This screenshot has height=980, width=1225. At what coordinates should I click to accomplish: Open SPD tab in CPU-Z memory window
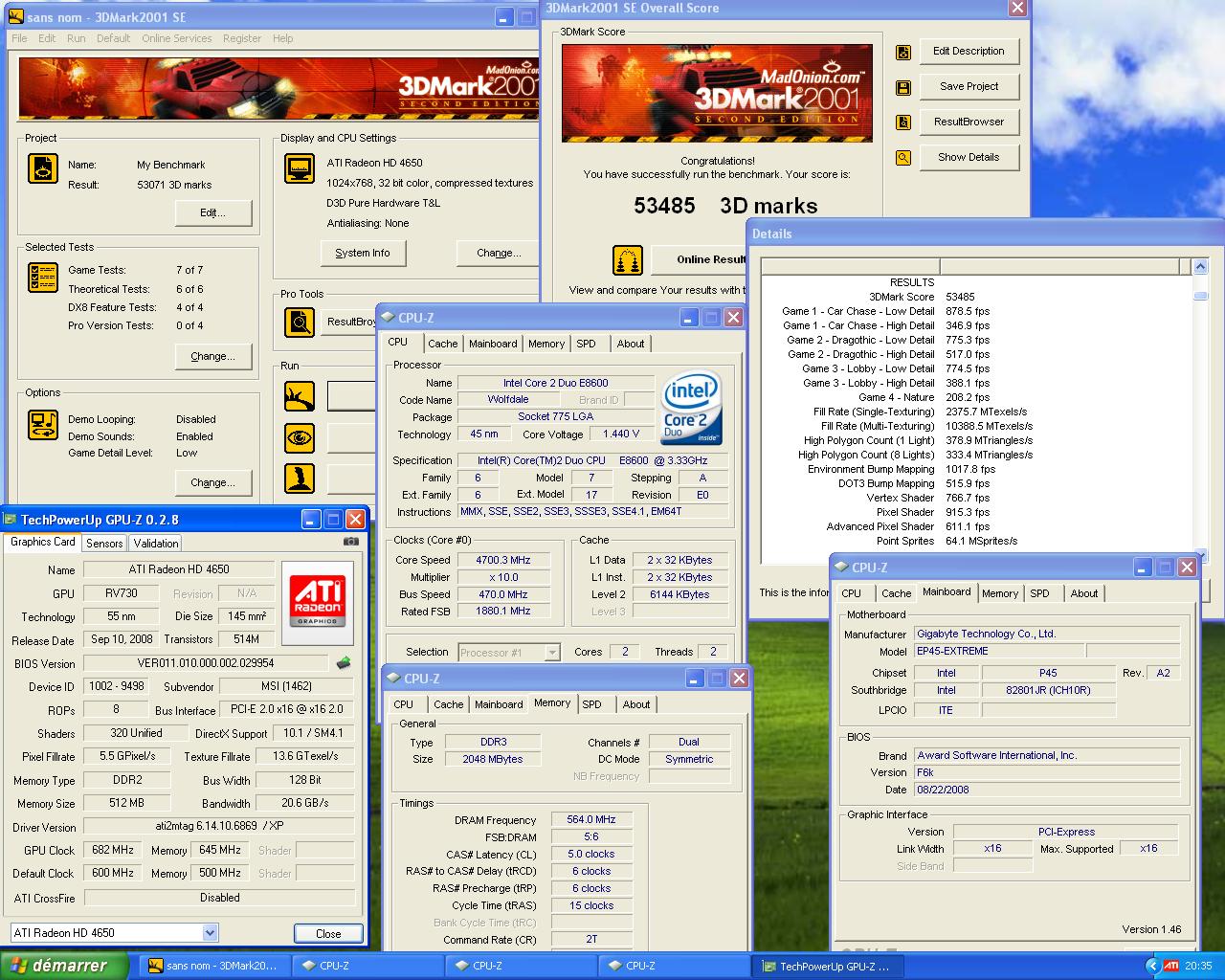click(592, 704)
